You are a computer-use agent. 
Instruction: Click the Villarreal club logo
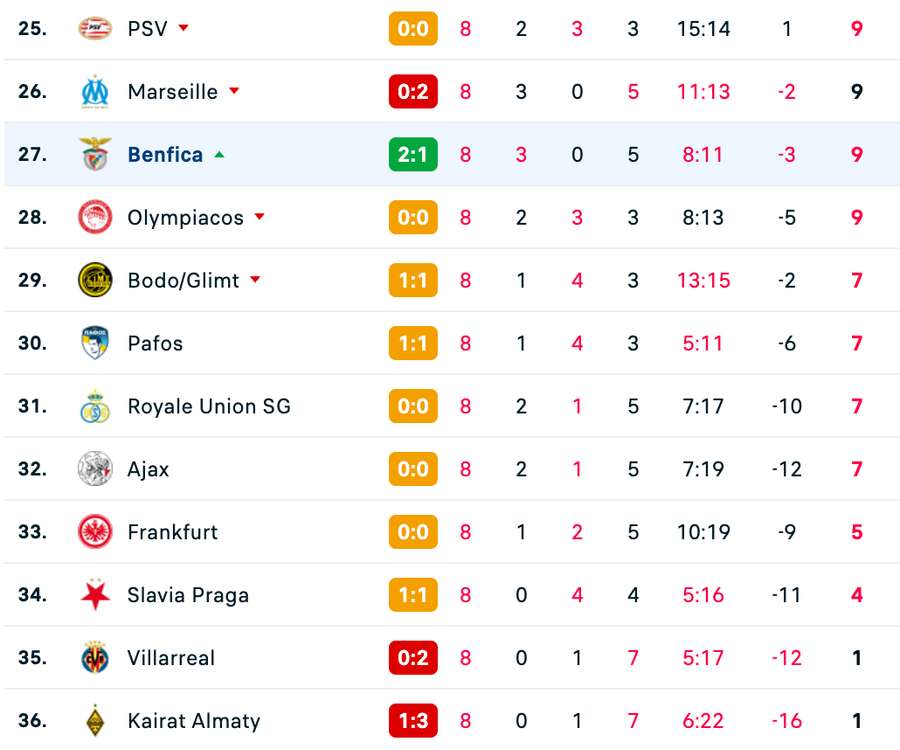coord(97,658)
